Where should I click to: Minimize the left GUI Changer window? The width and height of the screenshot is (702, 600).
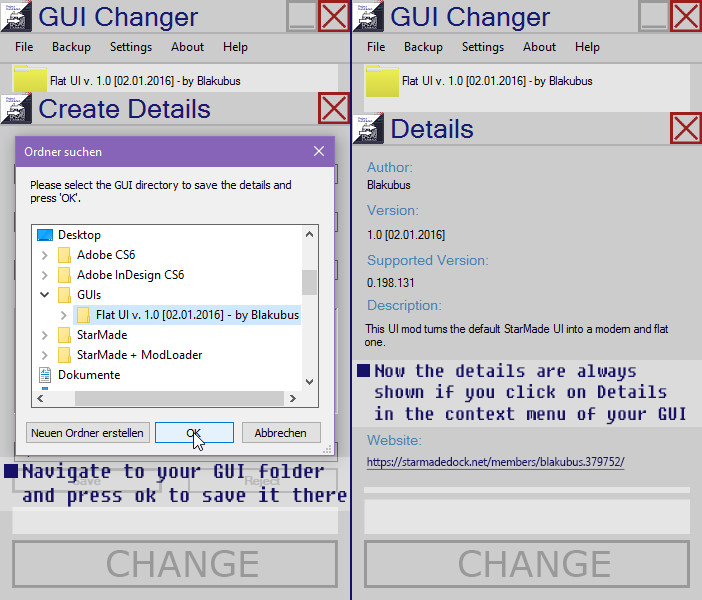(x=301, y=16)
